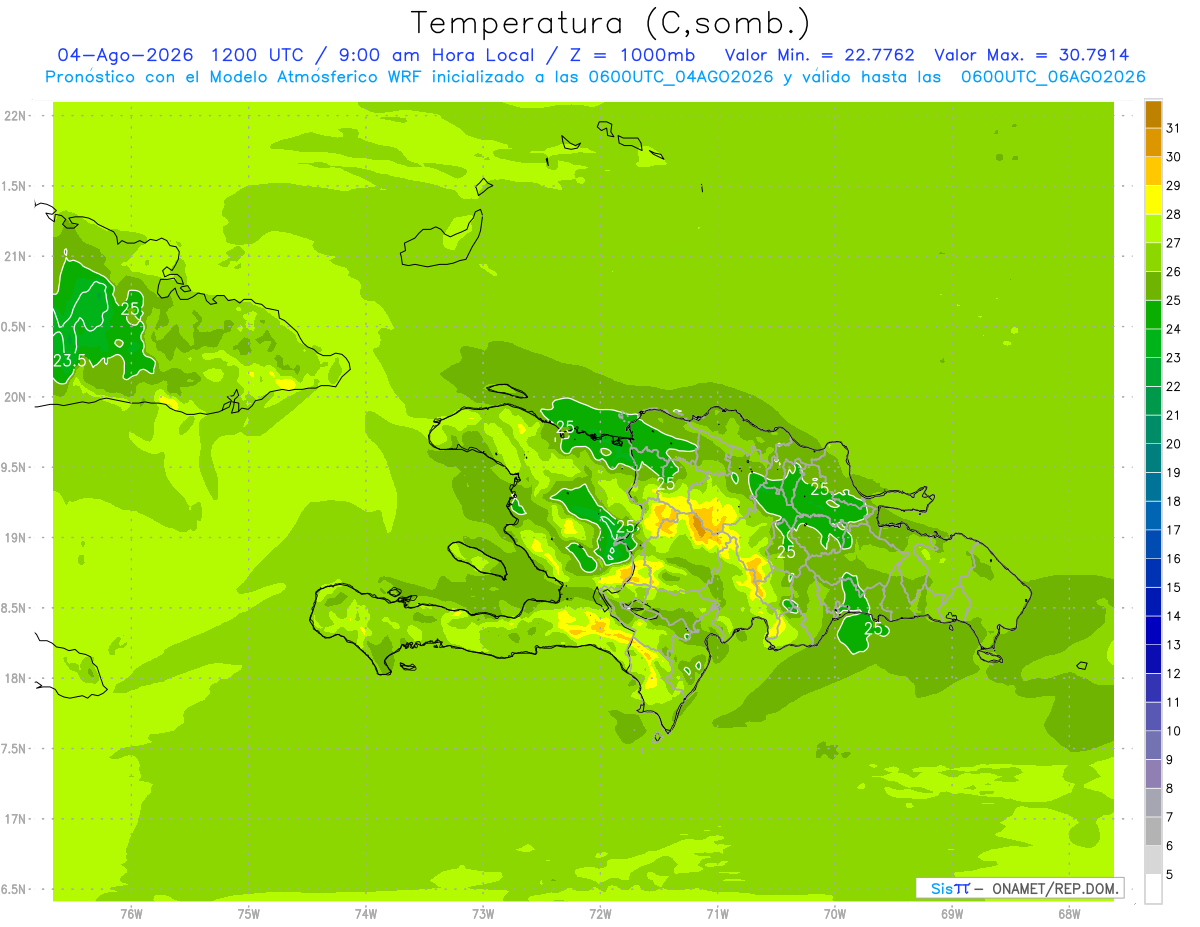
Task: Click the topmost dark orange legend swatch above 31
Action: click(1153, 114)
